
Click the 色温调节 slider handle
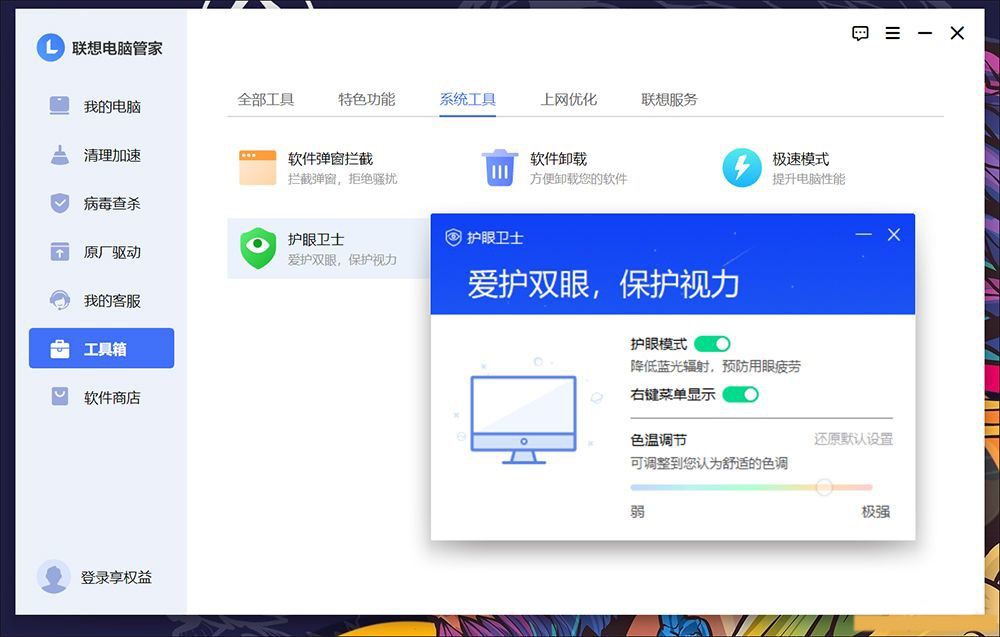pos(824,487)
